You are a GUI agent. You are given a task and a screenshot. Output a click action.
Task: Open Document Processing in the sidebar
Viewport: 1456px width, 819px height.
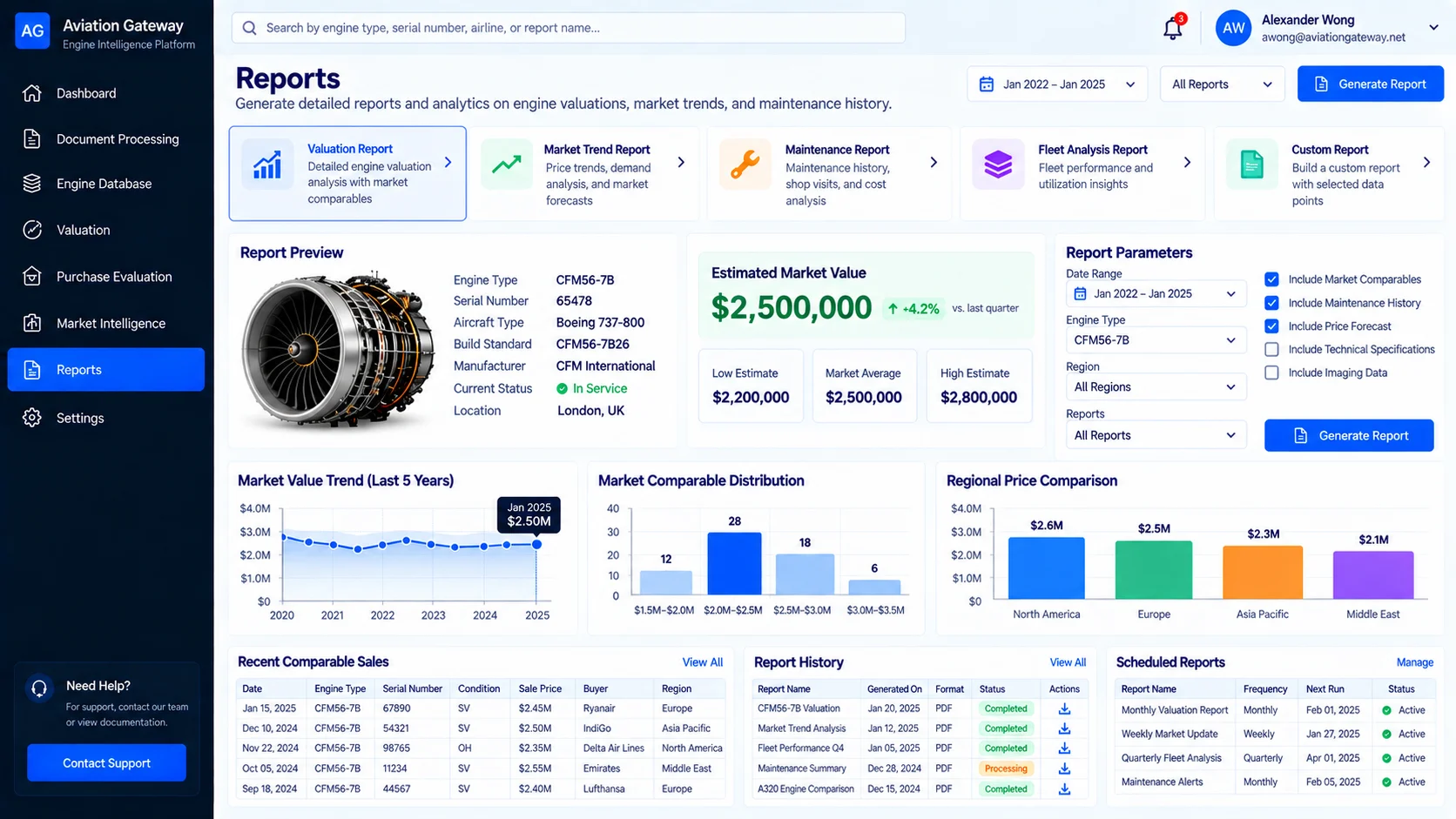pos(106,138)
